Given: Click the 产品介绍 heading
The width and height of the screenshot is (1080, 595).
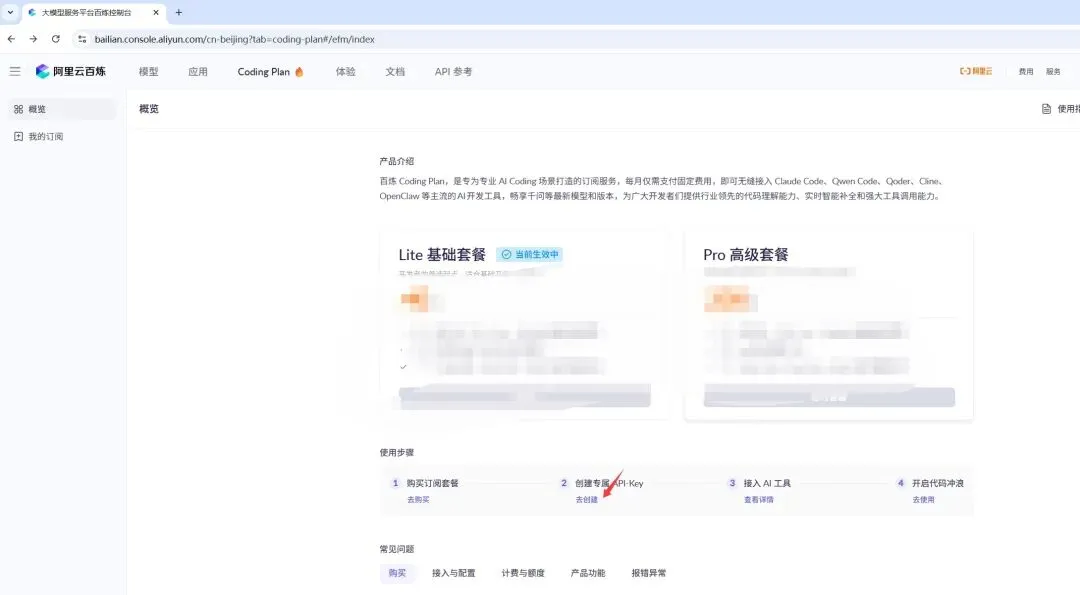Looking at the screenshot, I should 397,161.
